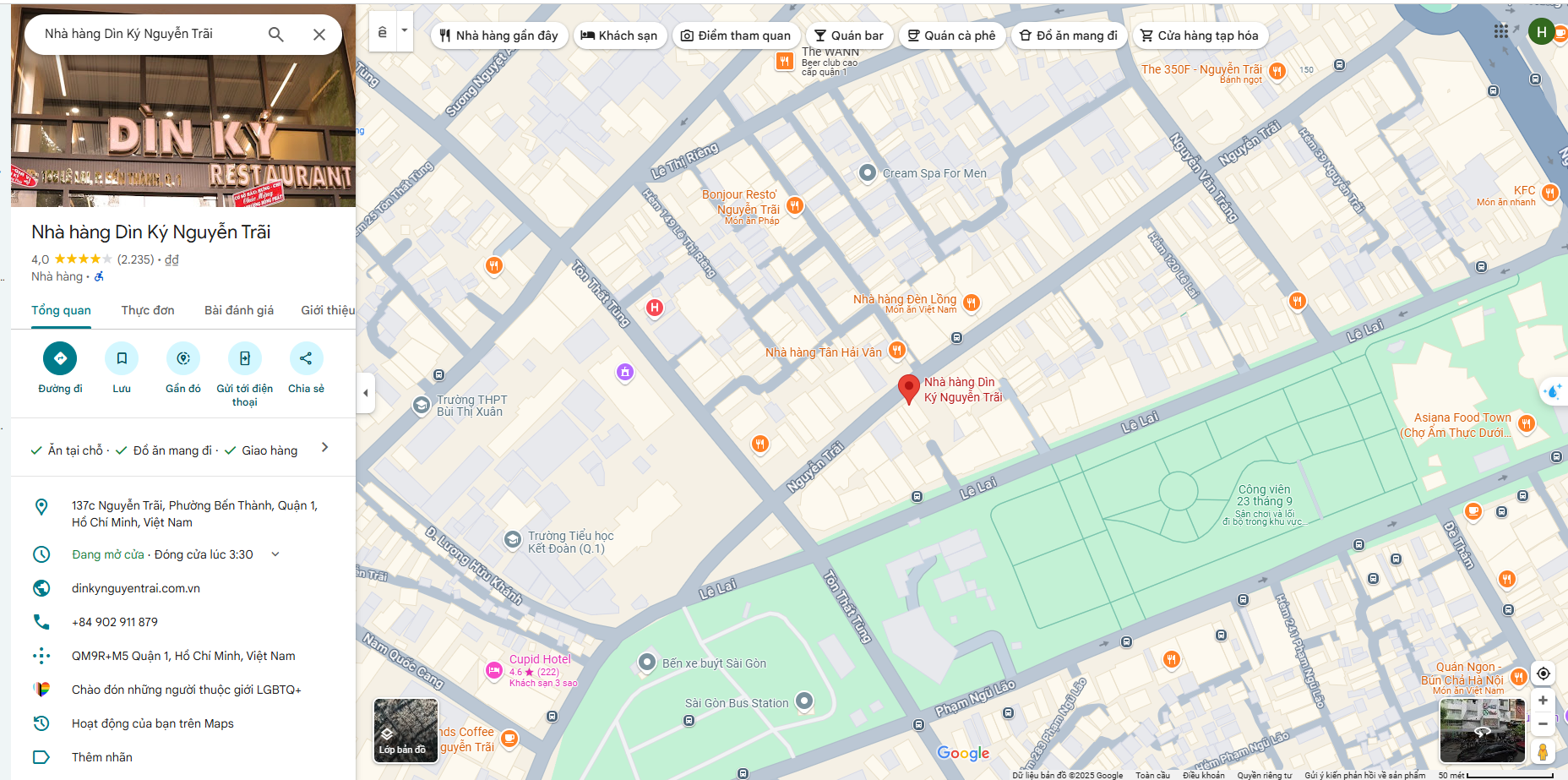Filter by Quán bar chip
This screenshot has width=1568, height=780.
pos(849,35)
